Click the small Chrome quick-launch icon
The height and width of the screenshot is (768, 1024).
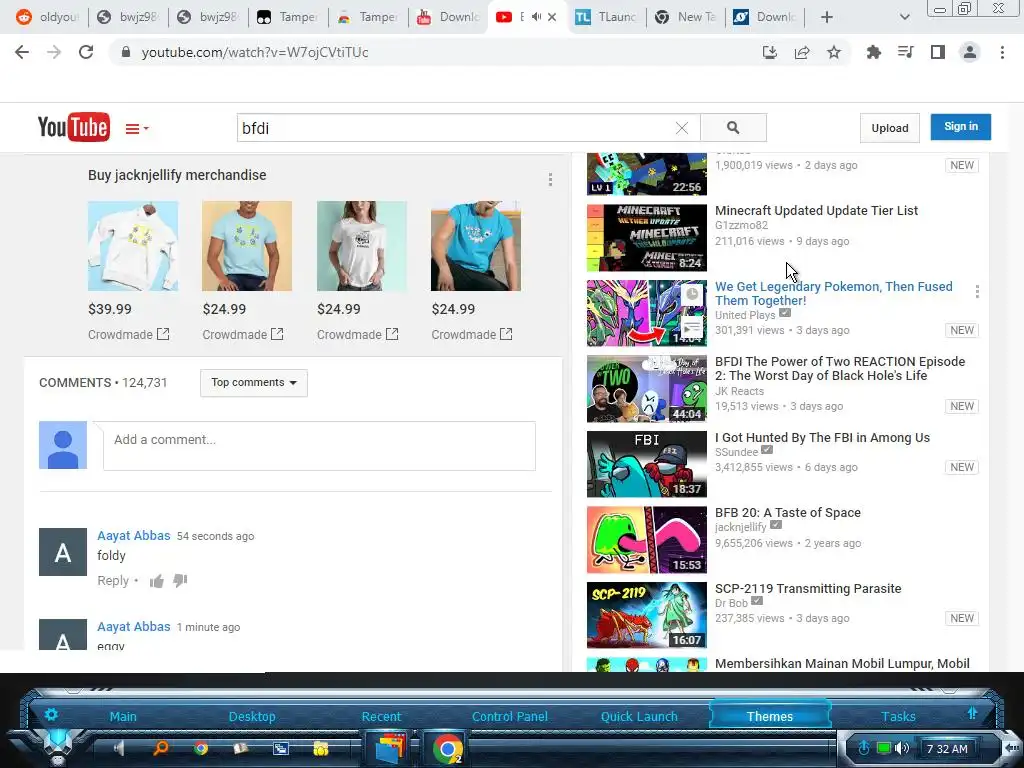(x=200, y=748)
